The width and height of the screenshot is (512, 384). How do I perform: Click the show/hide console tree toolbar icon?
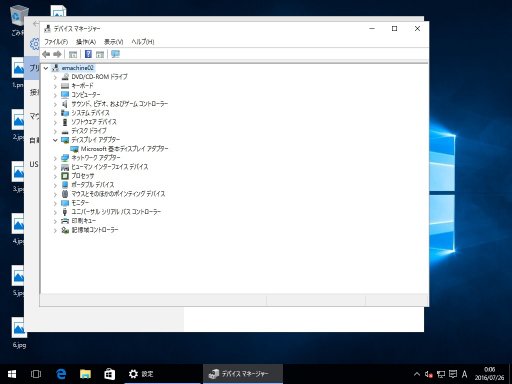pyautogui.click(x=73, y=54)
